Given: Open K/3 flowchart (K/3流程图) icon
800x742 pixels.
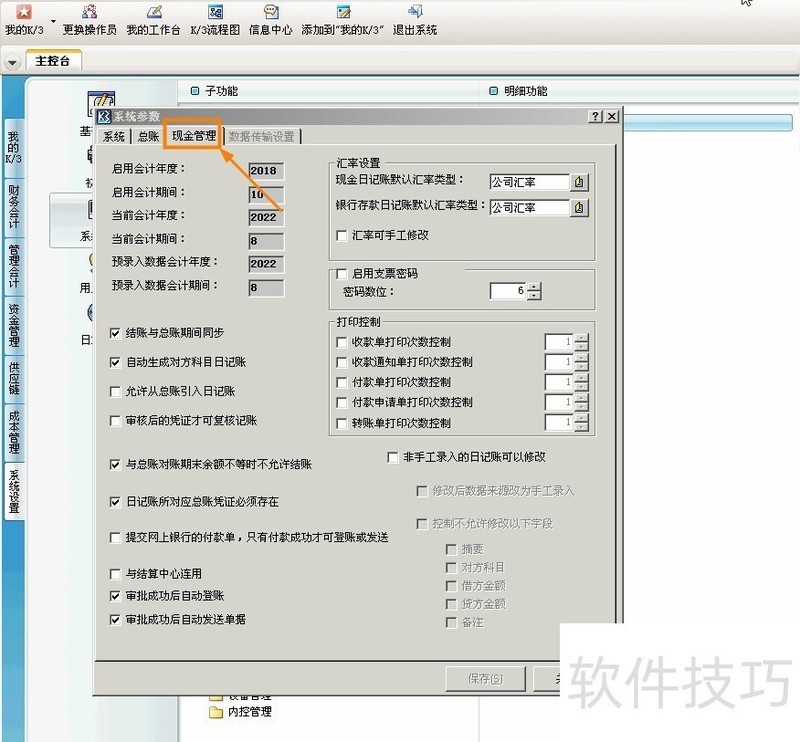Looking at the screenshot, I should [x=215, y=12].
